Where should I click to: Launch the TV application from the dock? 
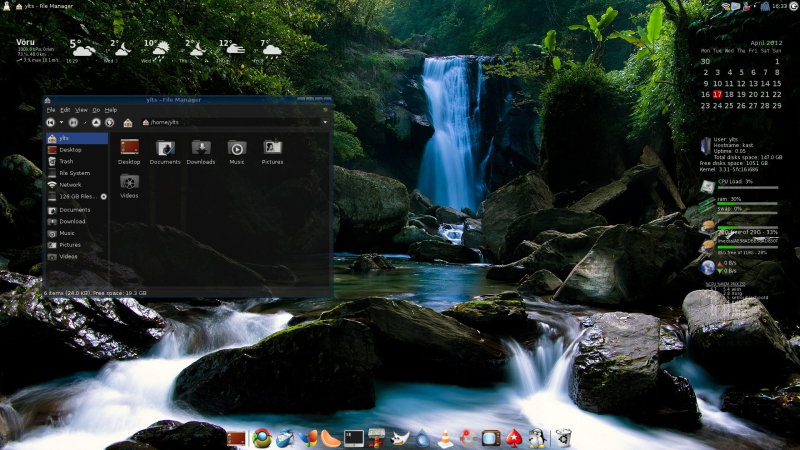[491, 438]
